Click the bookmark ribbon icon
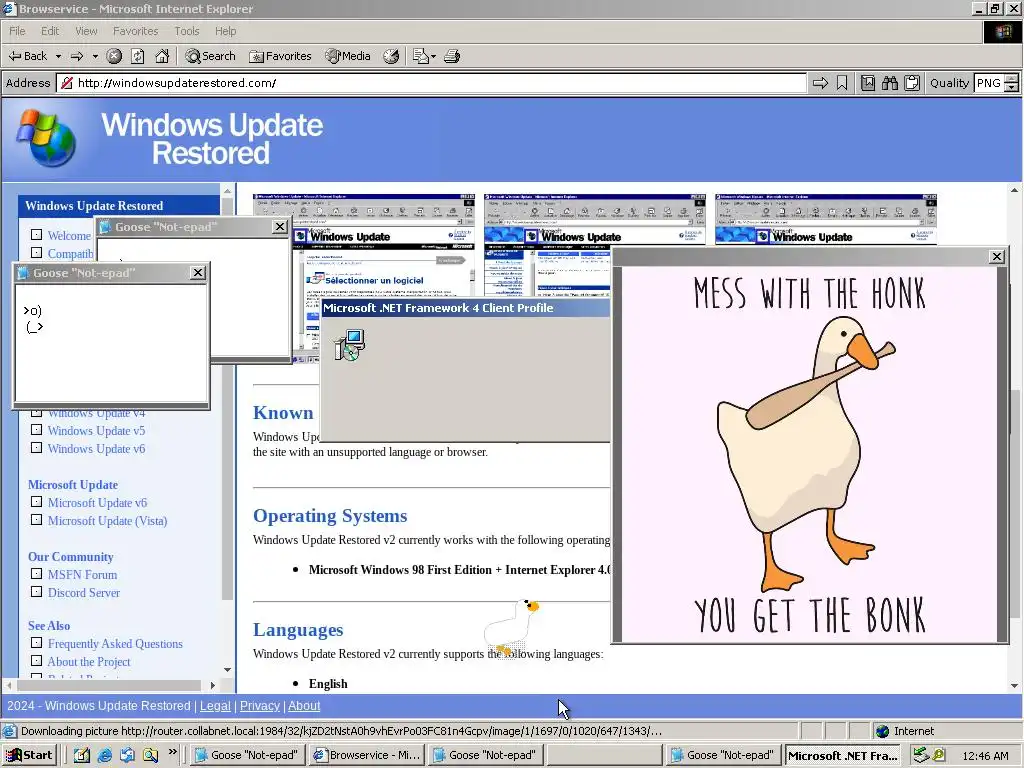This screenshot has width=1024, height=768. pyautogui.click(x=842, y=83)
